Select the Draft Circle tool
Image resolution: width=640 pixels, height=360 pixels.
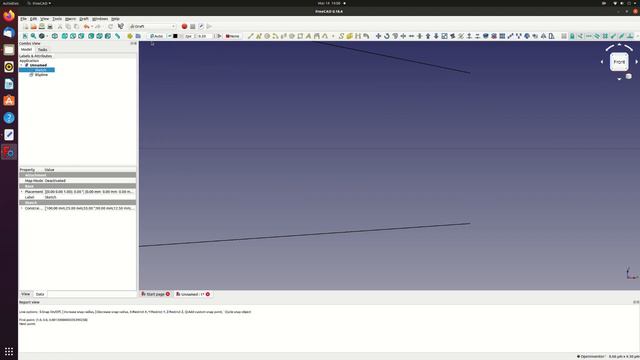pyautogui.click(x=267, y=36)
